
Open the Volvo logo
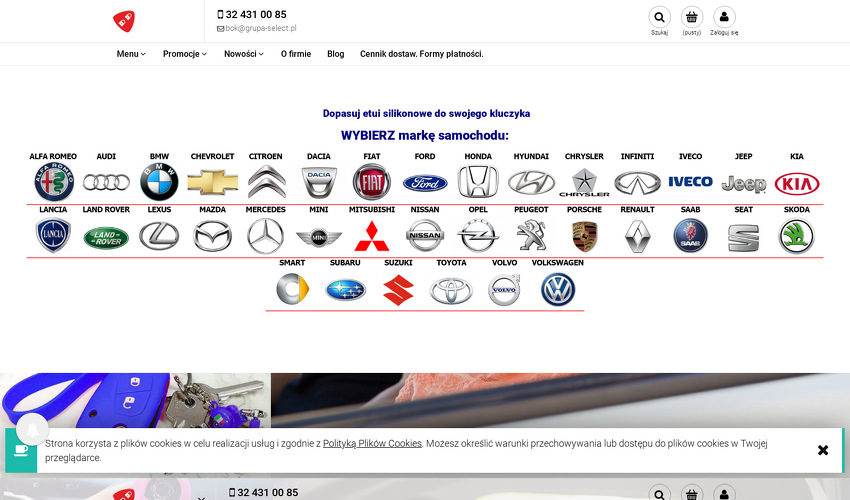point(505,289)
